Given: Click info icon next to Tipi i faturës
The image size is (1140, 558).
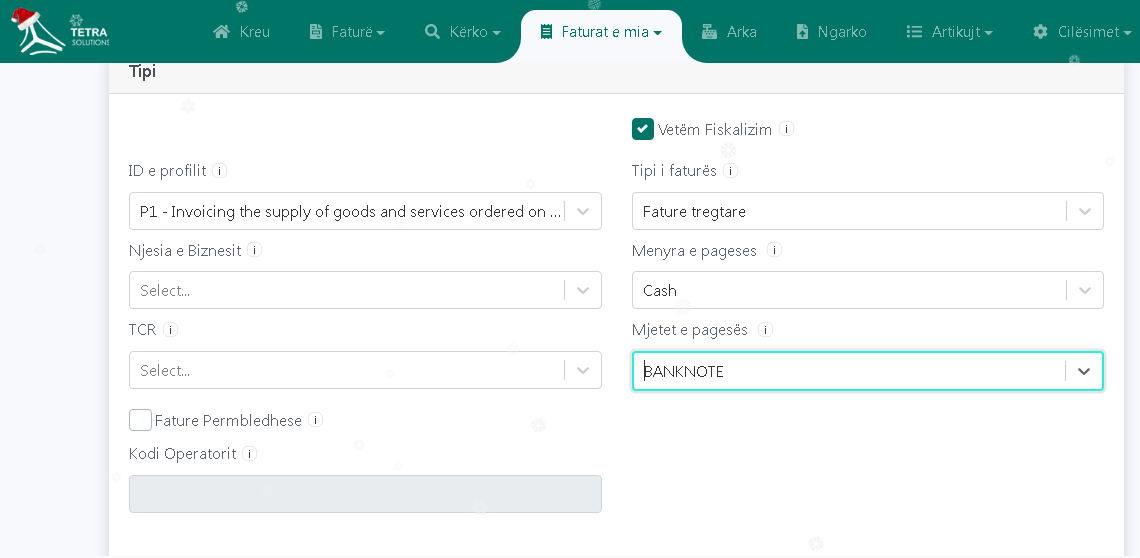Looking at the screenshot, I should [x=731, y=171].
